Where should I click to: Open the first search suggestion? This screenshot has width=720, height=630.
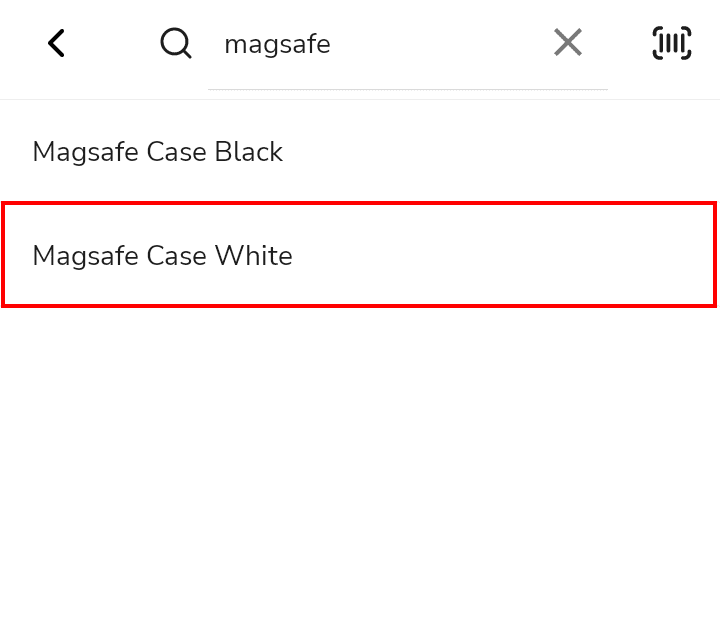pos(360,152)
